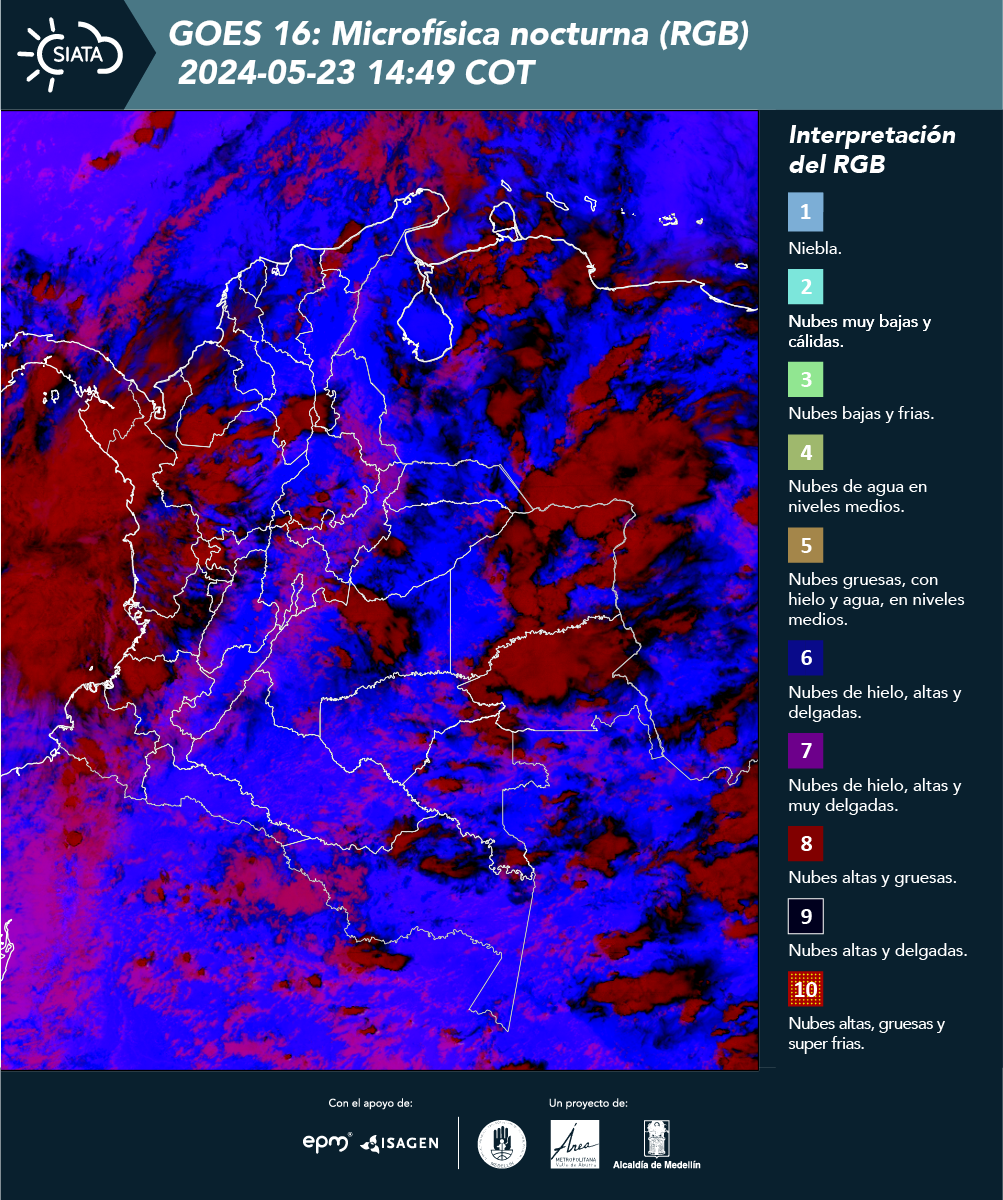Select legend swatch 3 nubes bajas frías

point(806,380)
